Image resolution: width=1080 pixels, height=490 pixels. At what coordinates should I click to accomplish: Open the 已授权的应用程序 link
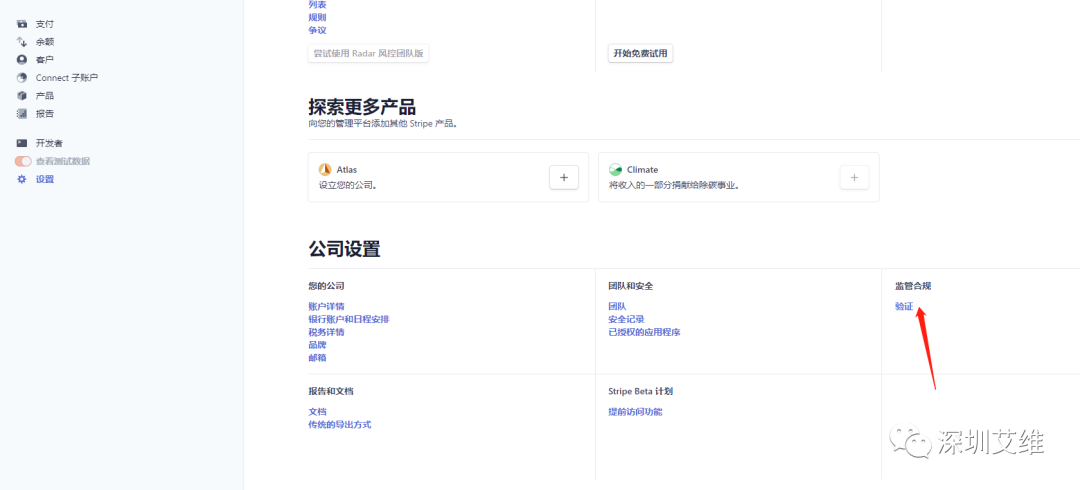click(644, 332)
